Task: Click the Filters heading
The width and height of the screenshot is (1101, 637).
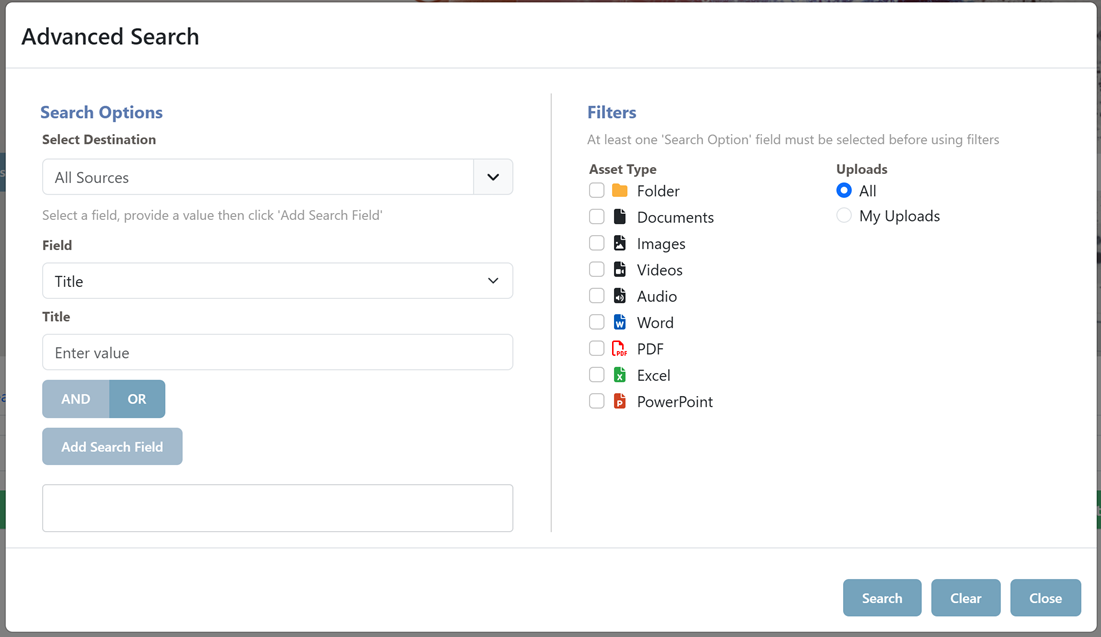Action: tap(612, 112)
